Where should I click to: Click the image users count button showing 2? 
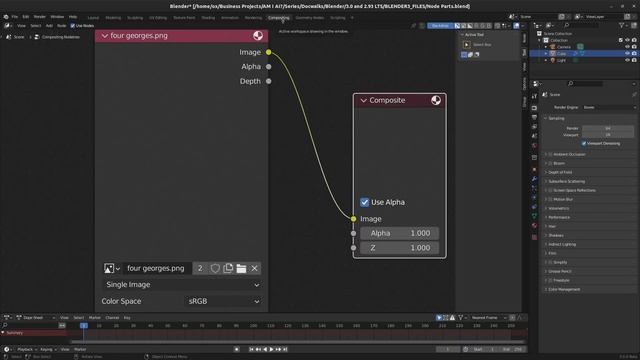(200, 268)
